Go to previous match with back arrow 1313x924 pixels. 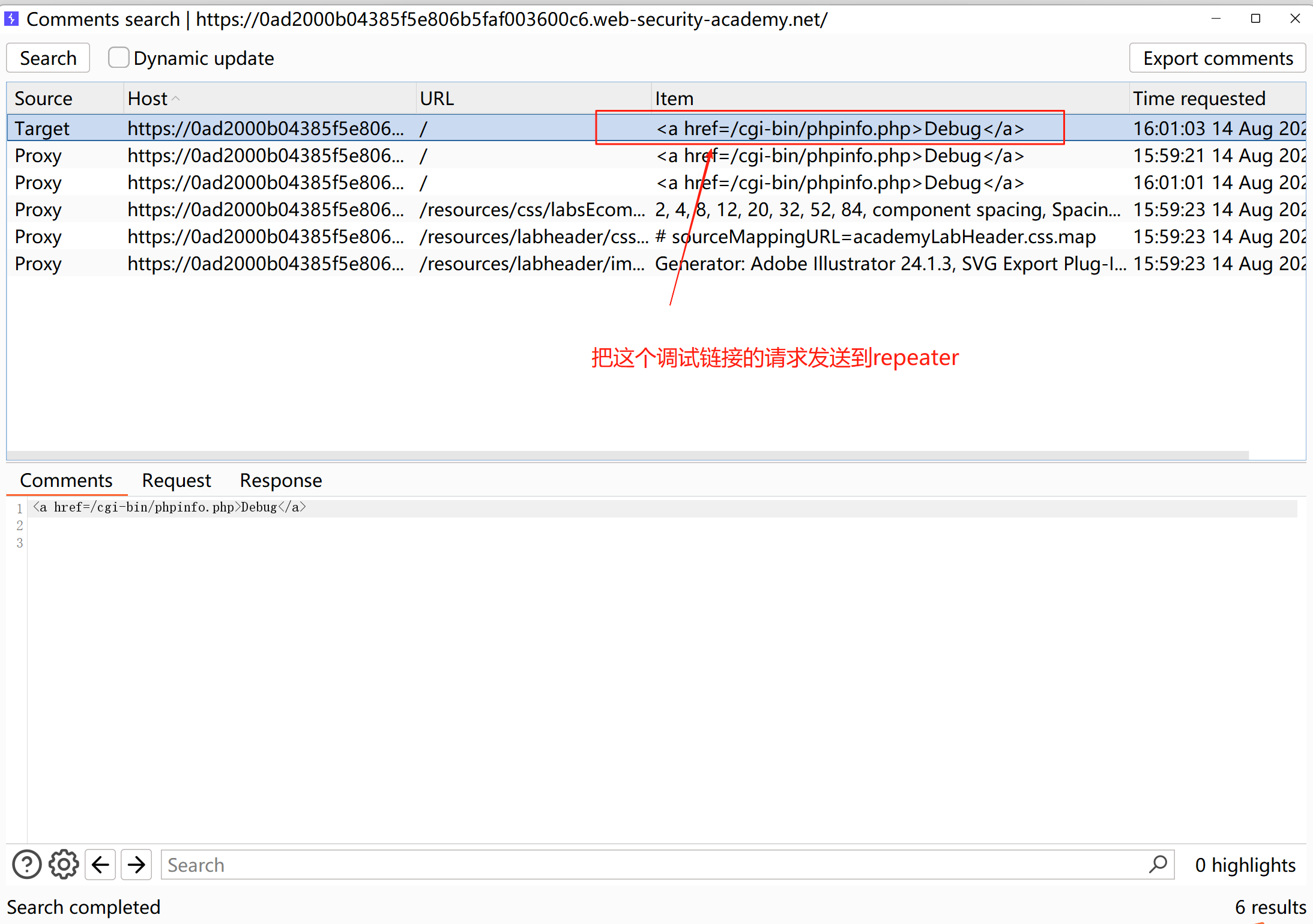pos(100,865)
